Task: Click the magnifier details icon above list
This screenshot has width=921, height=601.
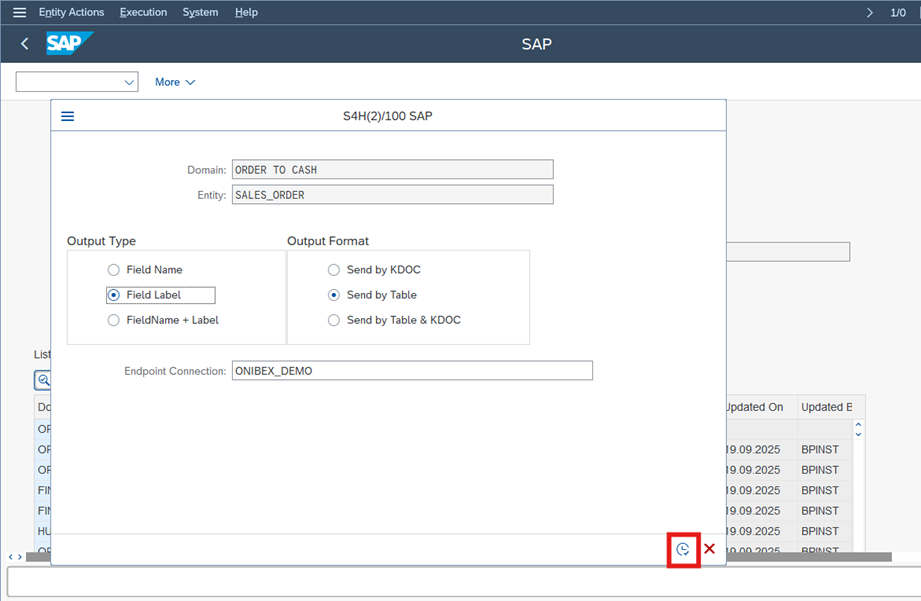Action: [x=43, y=380]
